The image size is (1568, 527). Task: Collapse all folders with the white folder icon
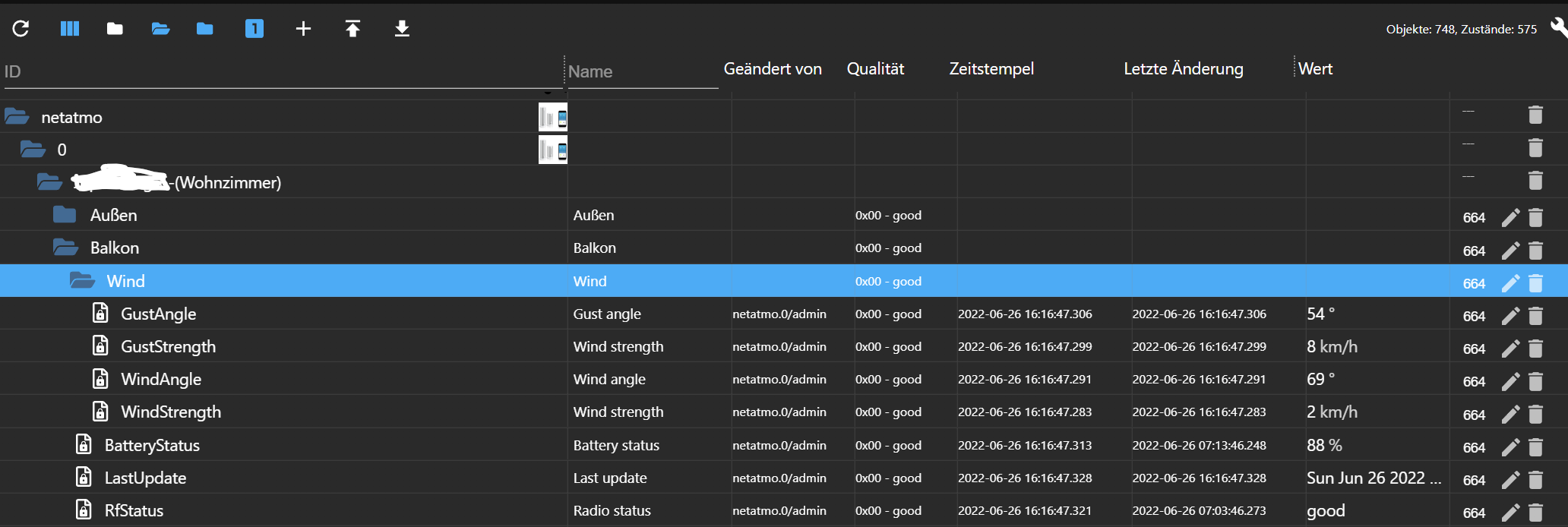point(115,29)
